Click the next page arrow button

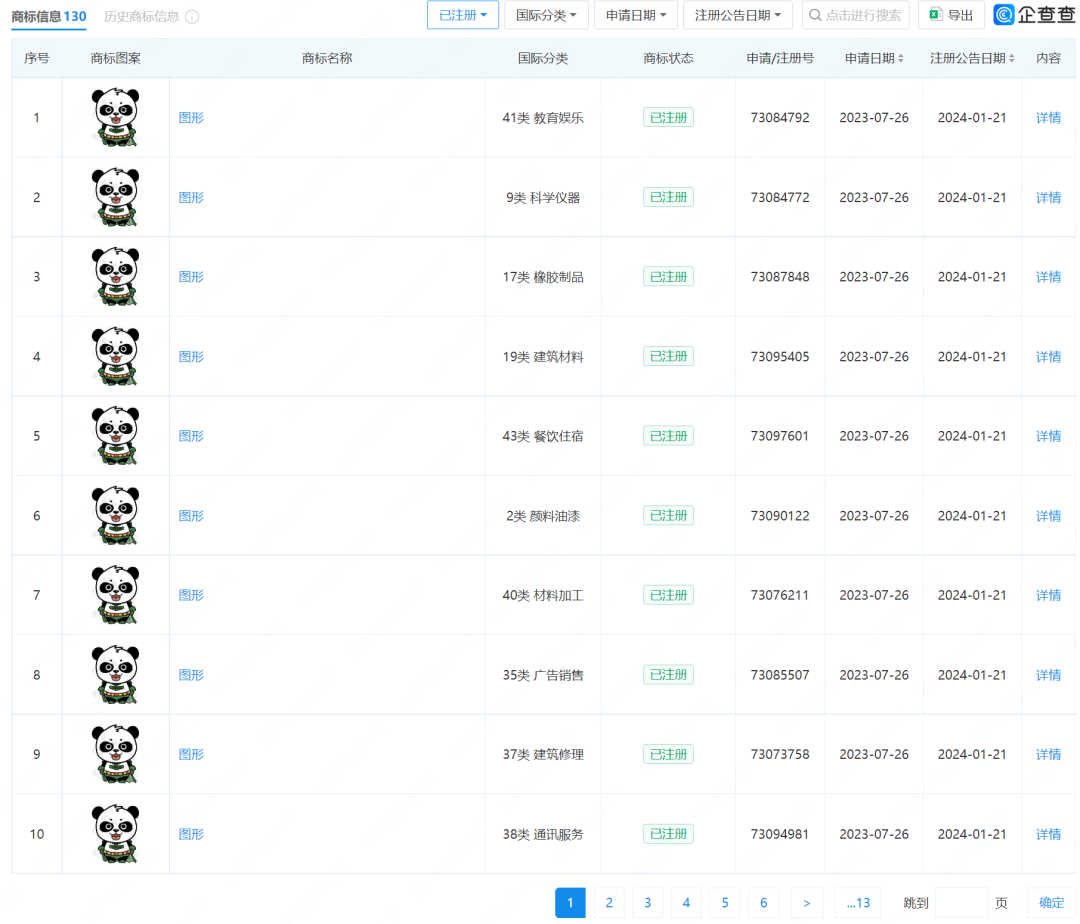point(807,903)
